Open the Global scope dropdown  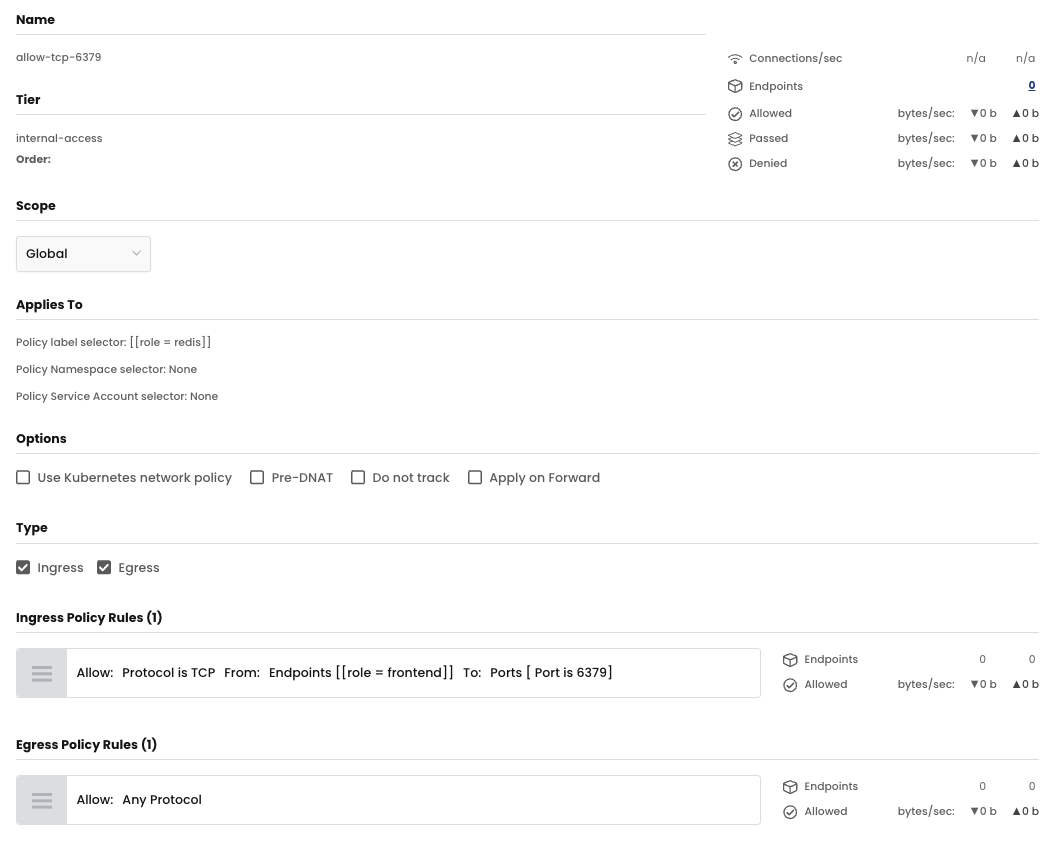(x=83, y=254)
